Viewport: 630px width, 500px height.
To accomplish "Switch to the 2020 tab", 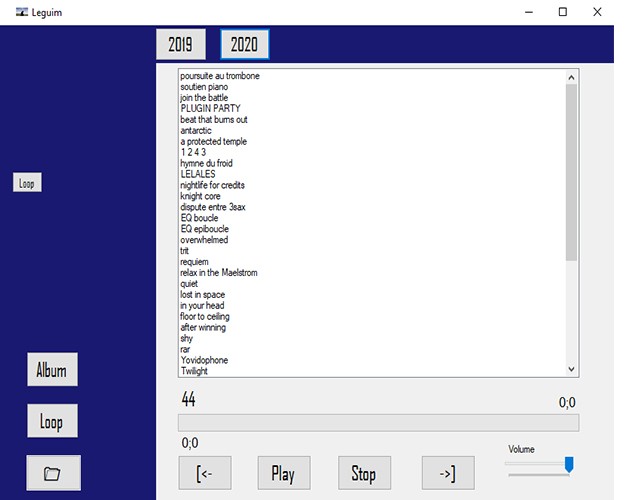I will tap(244, 45).
